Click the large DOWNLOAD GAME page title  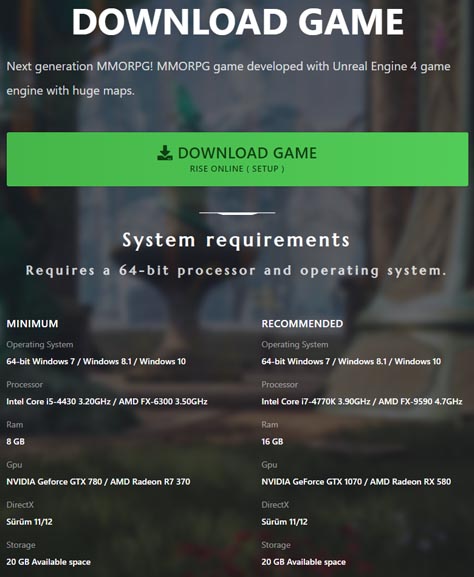coord(238,22)
